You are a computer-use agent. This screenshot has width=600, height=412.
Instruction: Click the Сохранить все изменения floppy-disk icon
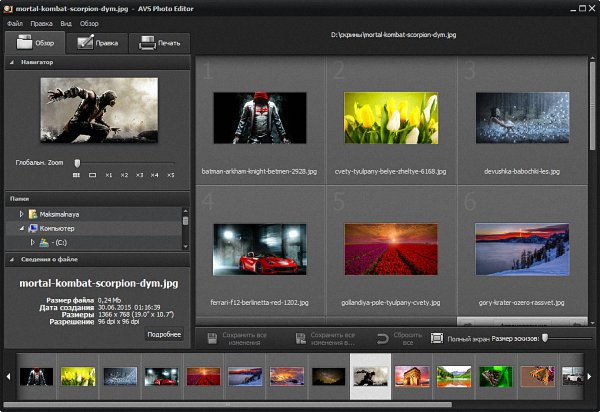(x=212, y=339)
